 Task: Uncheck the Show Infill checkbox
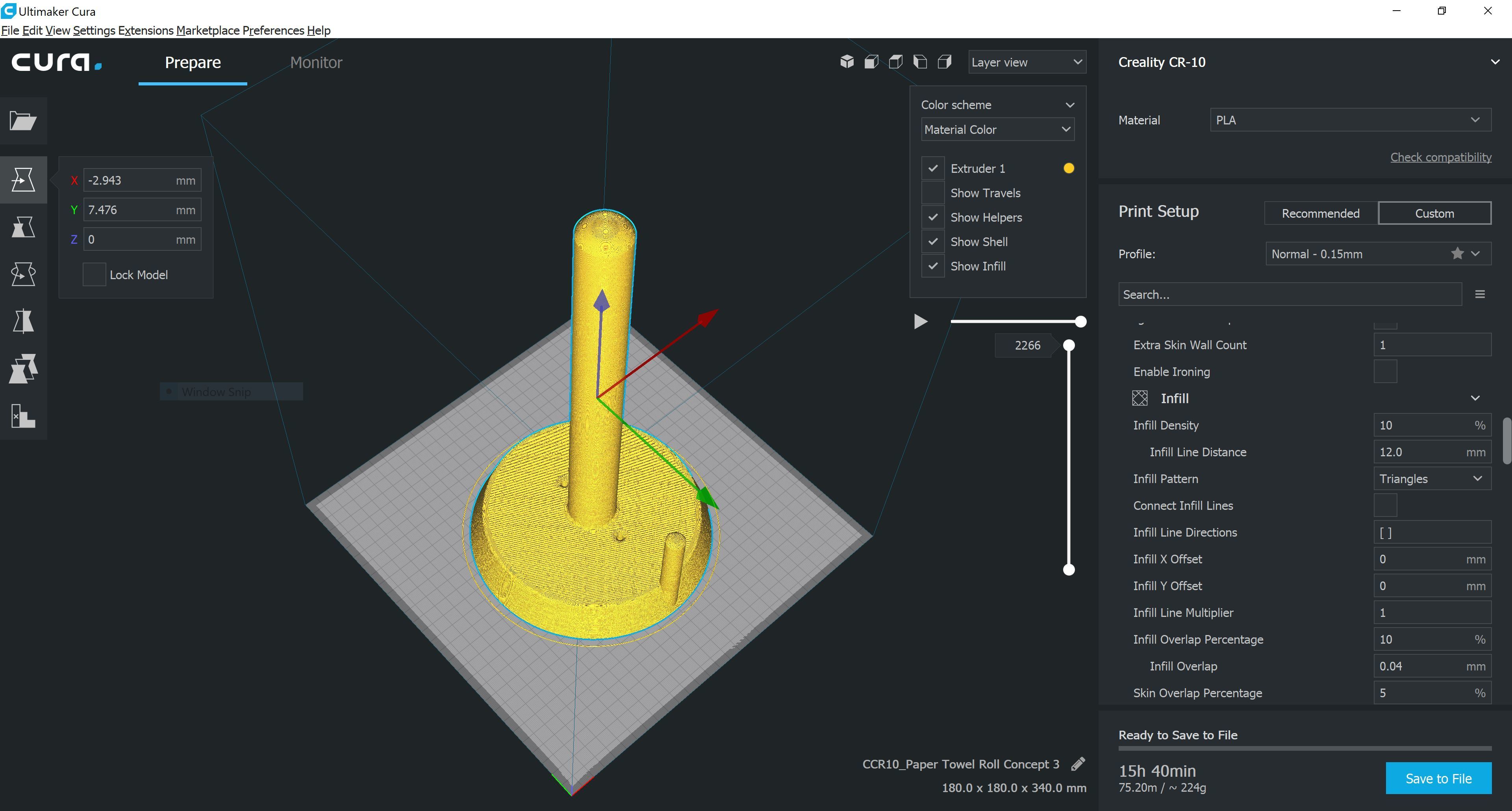coord(933,266)
